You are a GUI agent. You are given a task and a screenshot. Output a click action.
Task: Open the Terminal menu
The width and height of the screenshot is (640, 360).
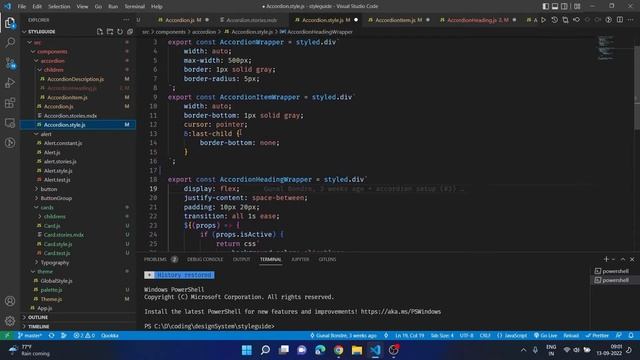click(x=134, y=6)
